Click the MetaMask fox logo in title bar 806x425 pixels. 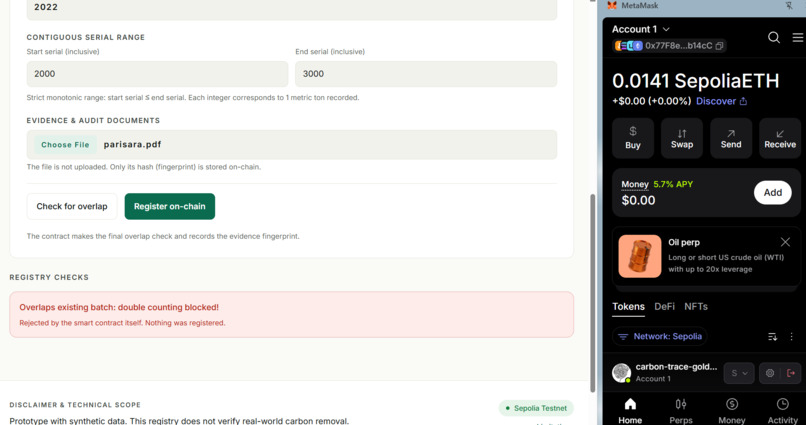click(612, 6)
